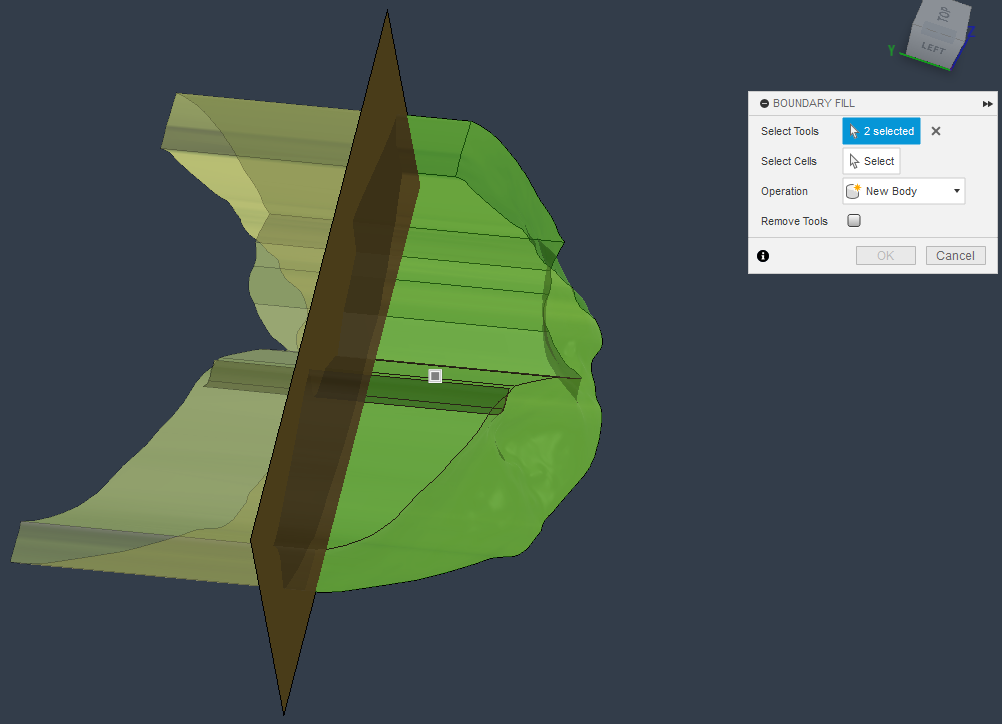Click the OK button in the dialog

[x=885, y=255]
